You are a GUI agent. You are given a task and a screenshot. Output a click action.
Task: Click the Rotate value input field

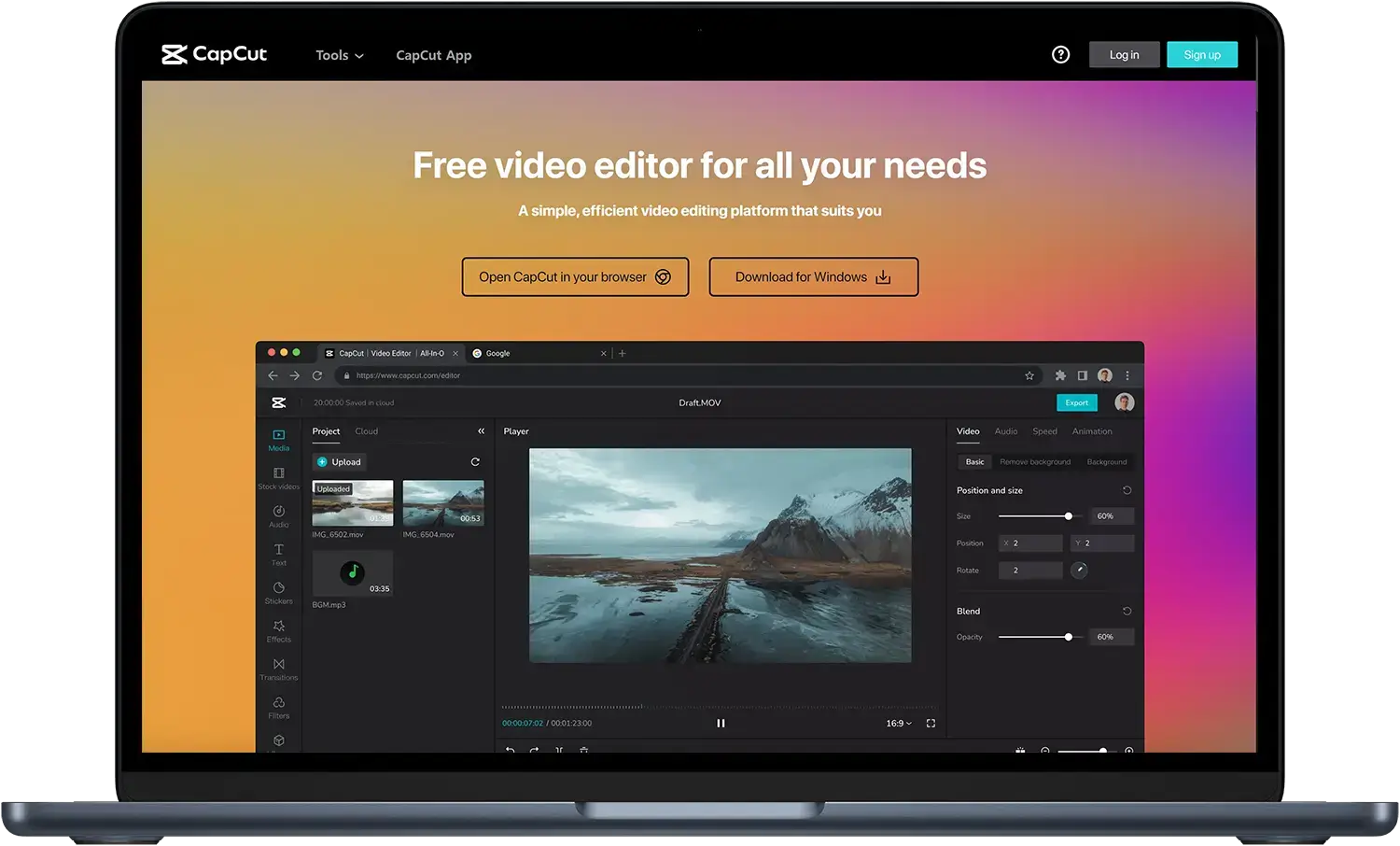click(1030, 570)
